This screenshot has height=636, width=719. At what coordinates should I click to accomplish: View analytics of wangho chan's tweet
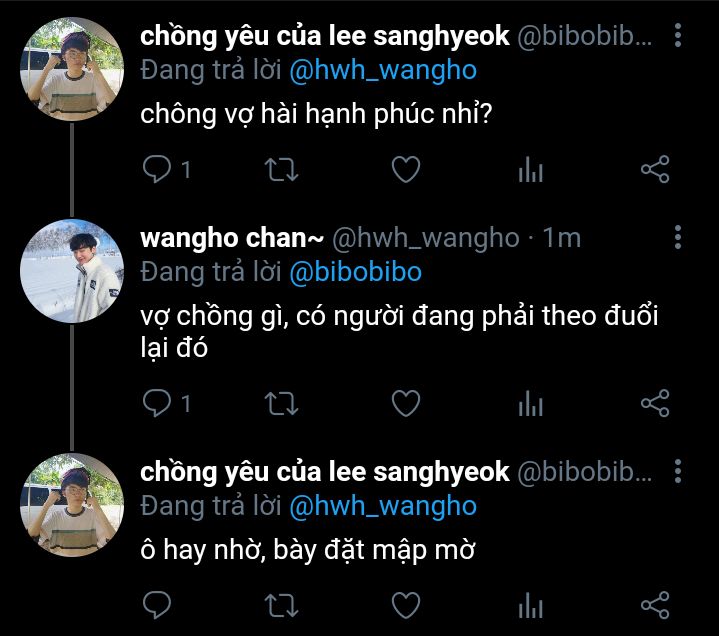[x=531, y=403]
